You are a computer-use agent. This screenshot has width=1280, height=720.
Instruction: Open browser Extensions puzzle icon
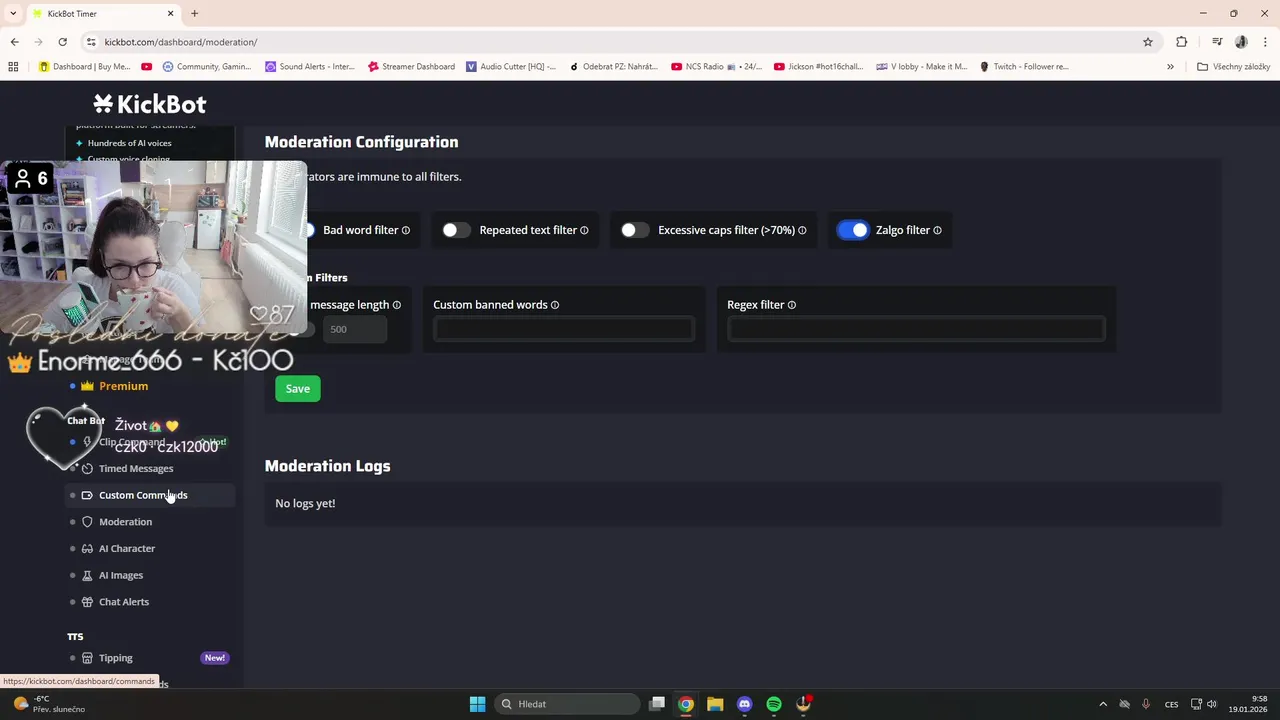[x=1182, y=42]
